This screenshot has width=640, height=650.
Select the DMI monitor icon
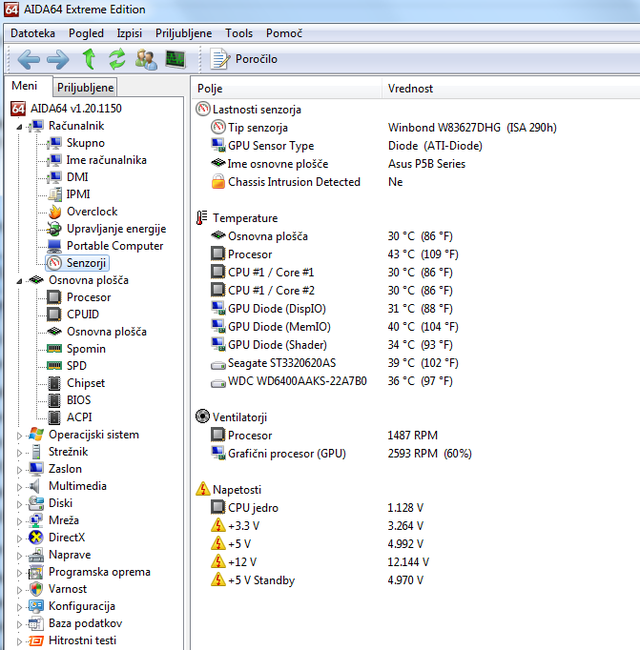click(54, 177)
